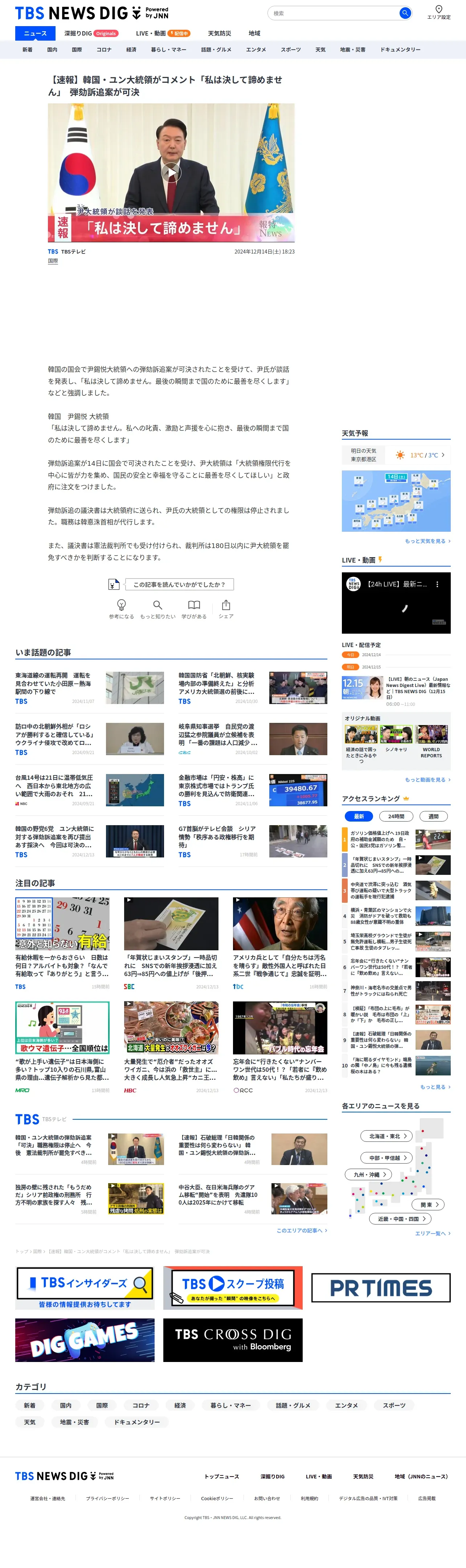
Task: Select the 週間 ranking filter
Action: (434, 816)
